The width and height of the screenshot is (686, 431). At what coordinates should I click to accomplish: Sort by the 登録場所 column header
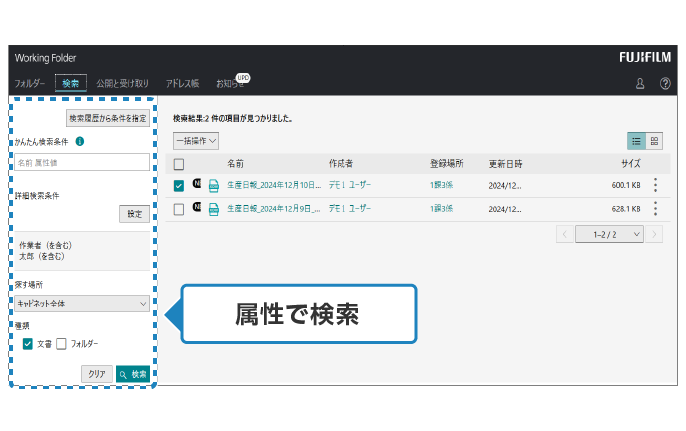[x=446, y=164]
